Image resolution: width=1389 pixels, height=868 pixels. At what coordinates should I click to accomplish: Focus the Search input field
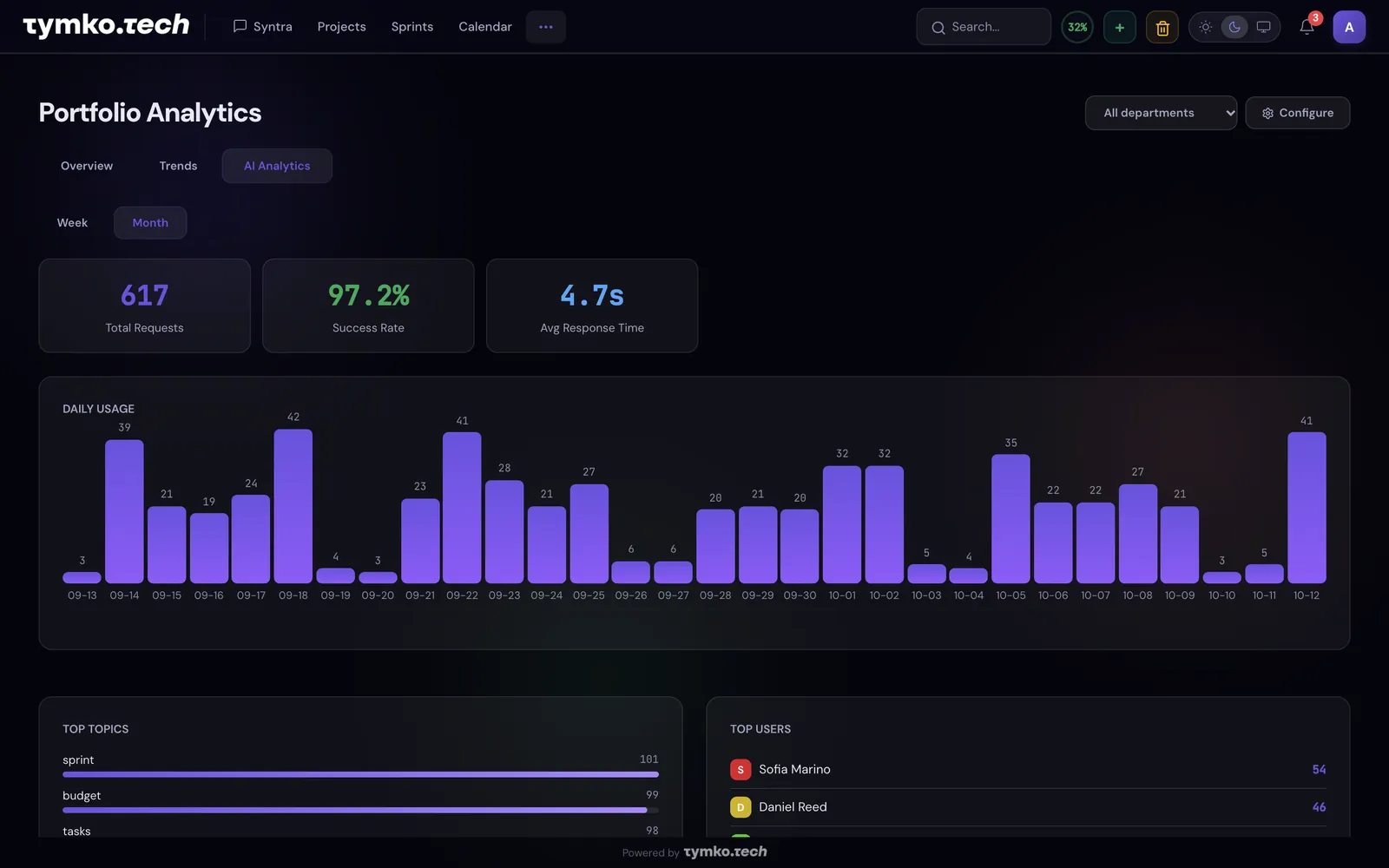[x=984, y=27]
